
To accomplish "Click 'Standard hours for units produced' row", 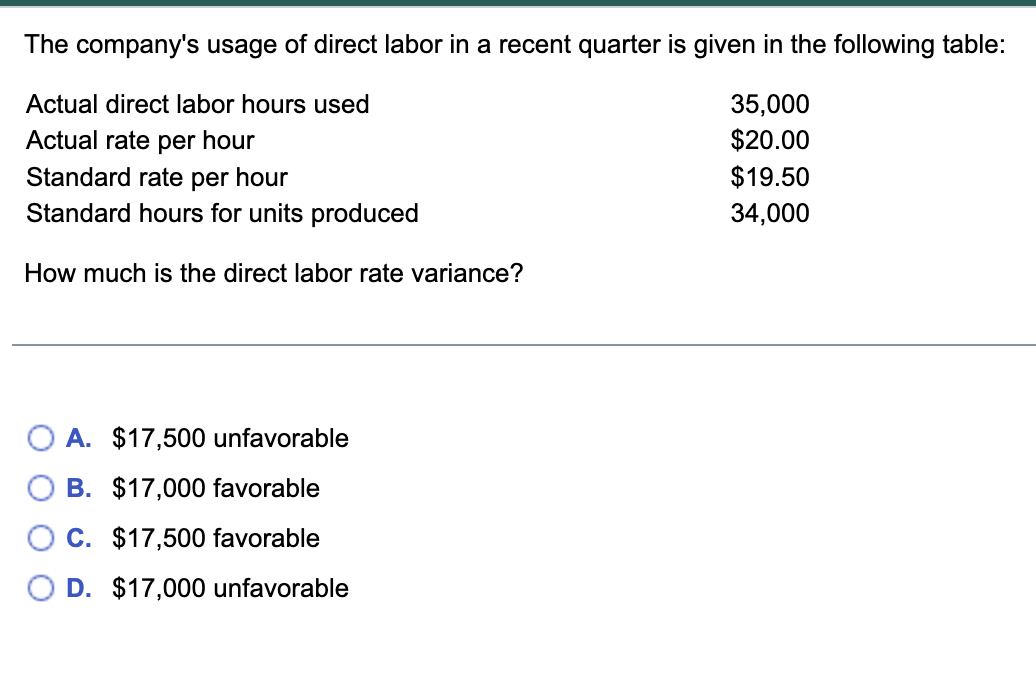I will coord(222,213).
